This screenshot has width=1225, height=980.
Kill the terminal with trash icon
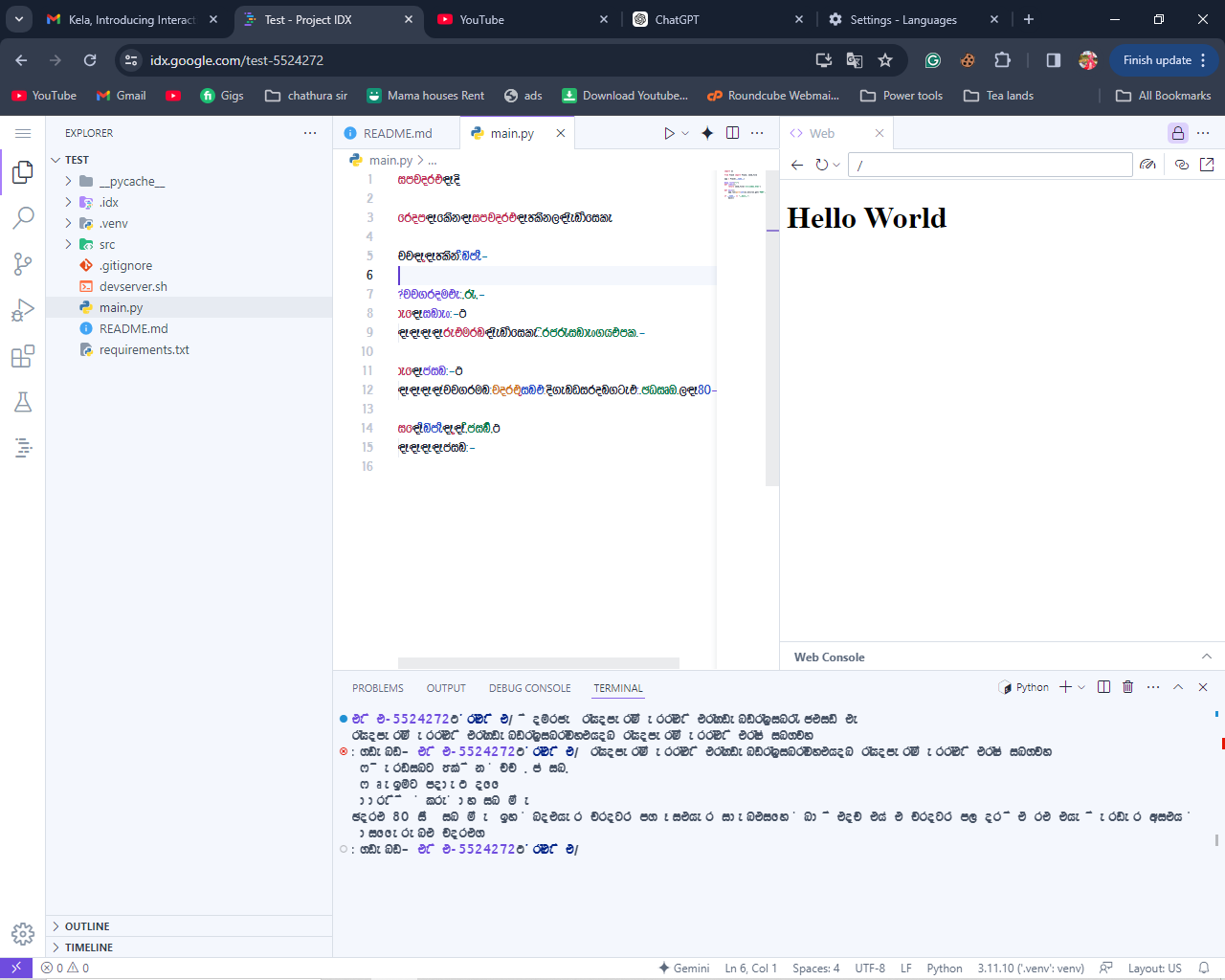pos(1128,687)
